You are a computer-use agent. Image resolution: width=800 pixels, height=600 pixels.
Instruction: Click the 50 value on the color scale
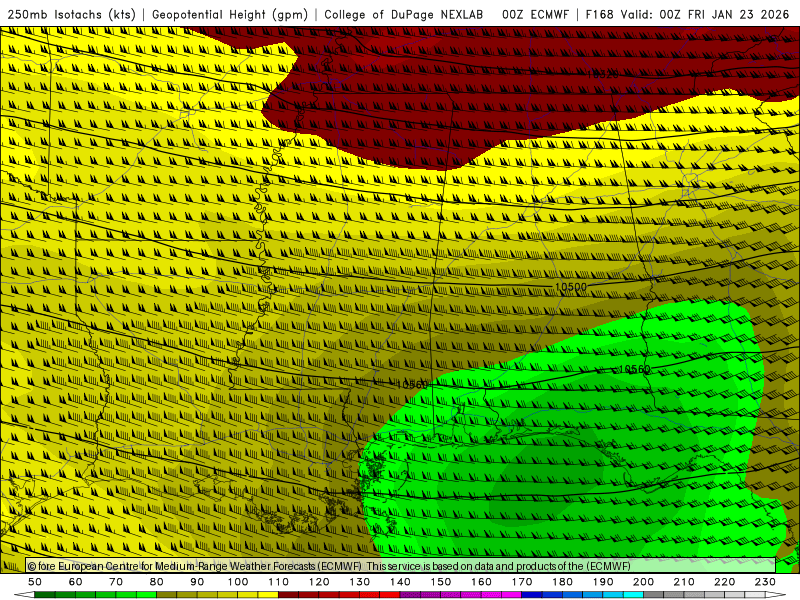coord(35,582)
